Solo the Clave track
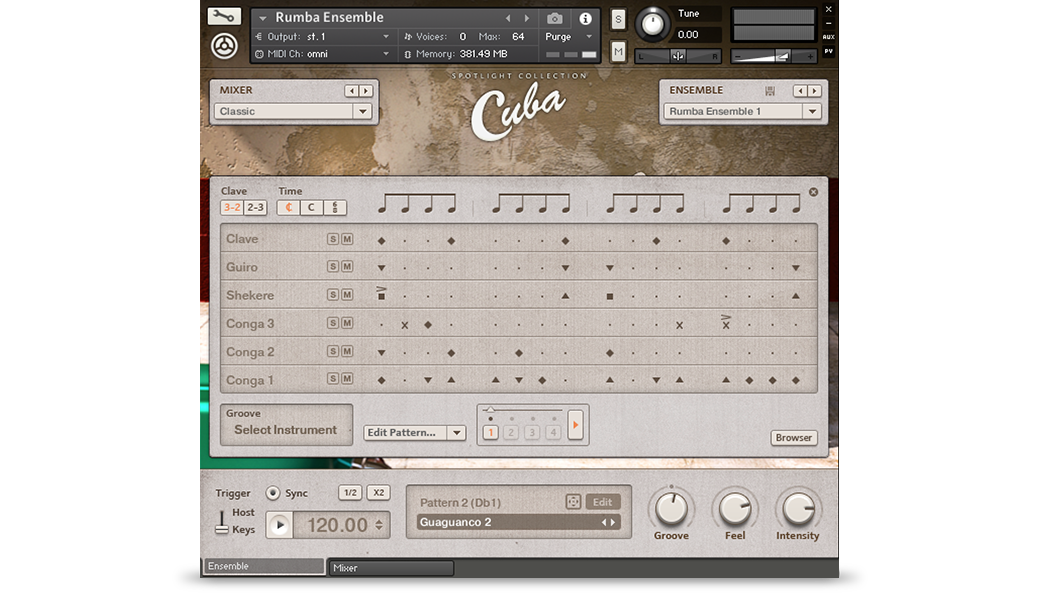This screenshot has height=600, width=1040. (333, 239)
